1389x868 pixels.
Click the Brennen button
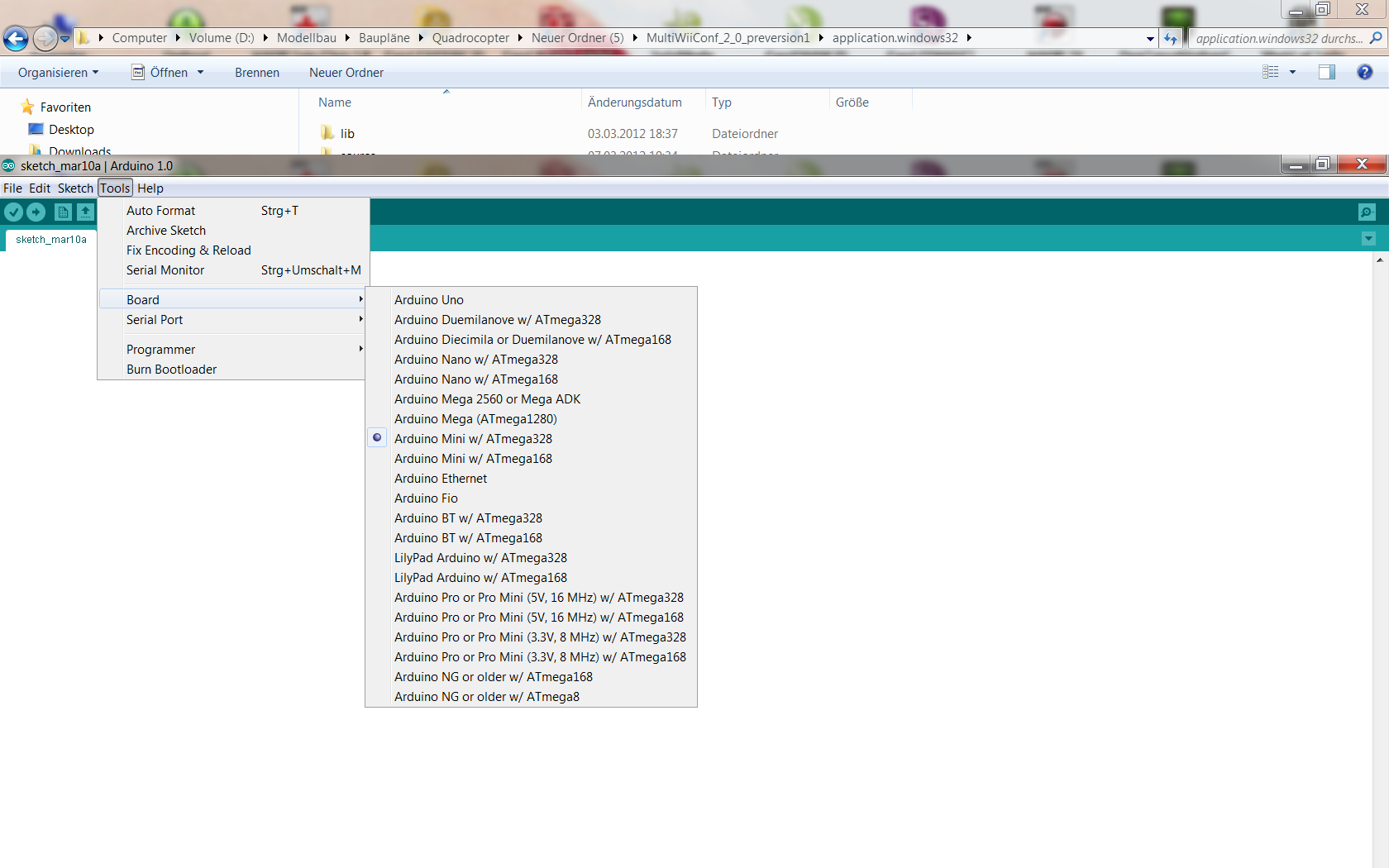point(257,73)
